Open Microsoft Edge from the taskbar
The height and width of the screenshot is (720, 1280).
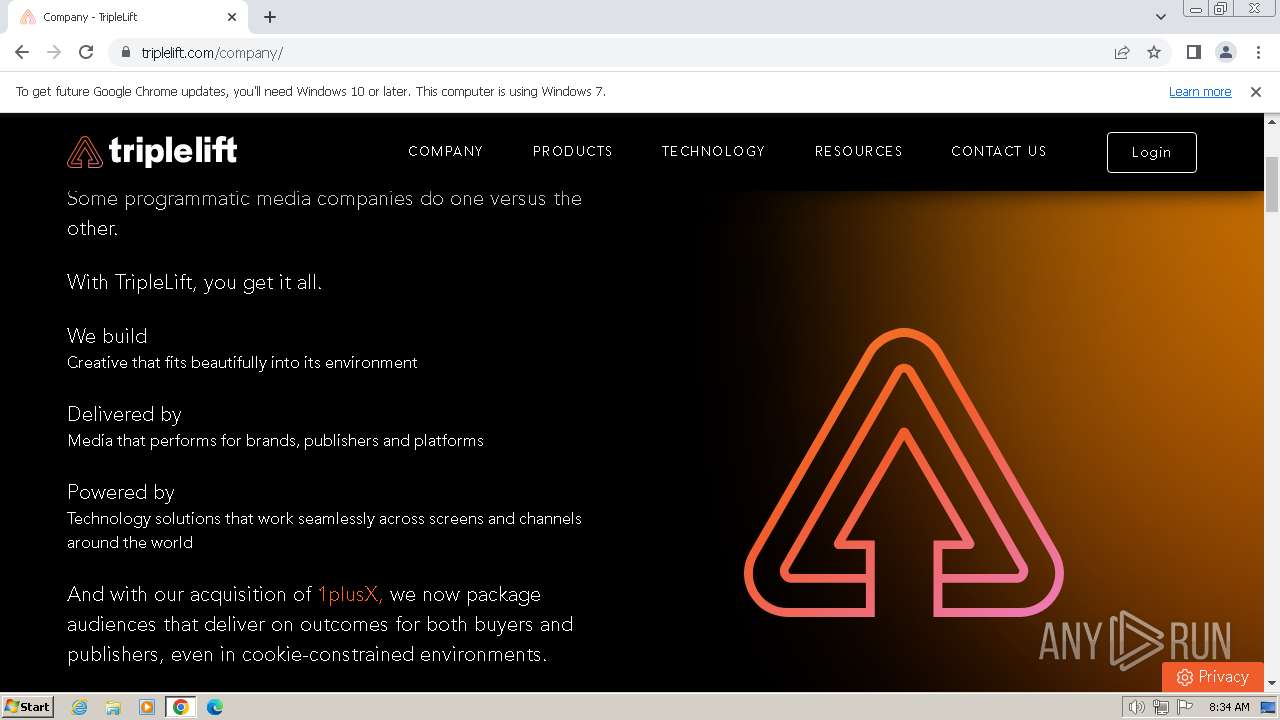pos(215,707)
